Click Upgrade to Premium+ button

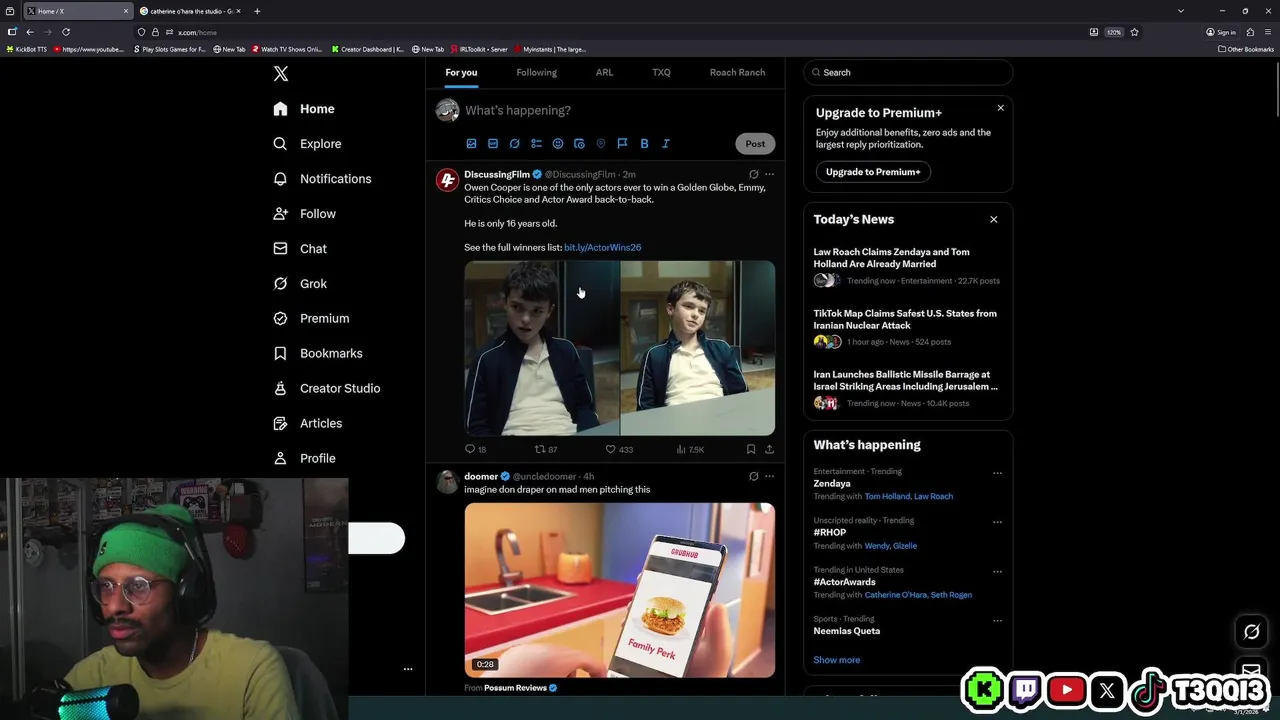[x=873, y=172]
